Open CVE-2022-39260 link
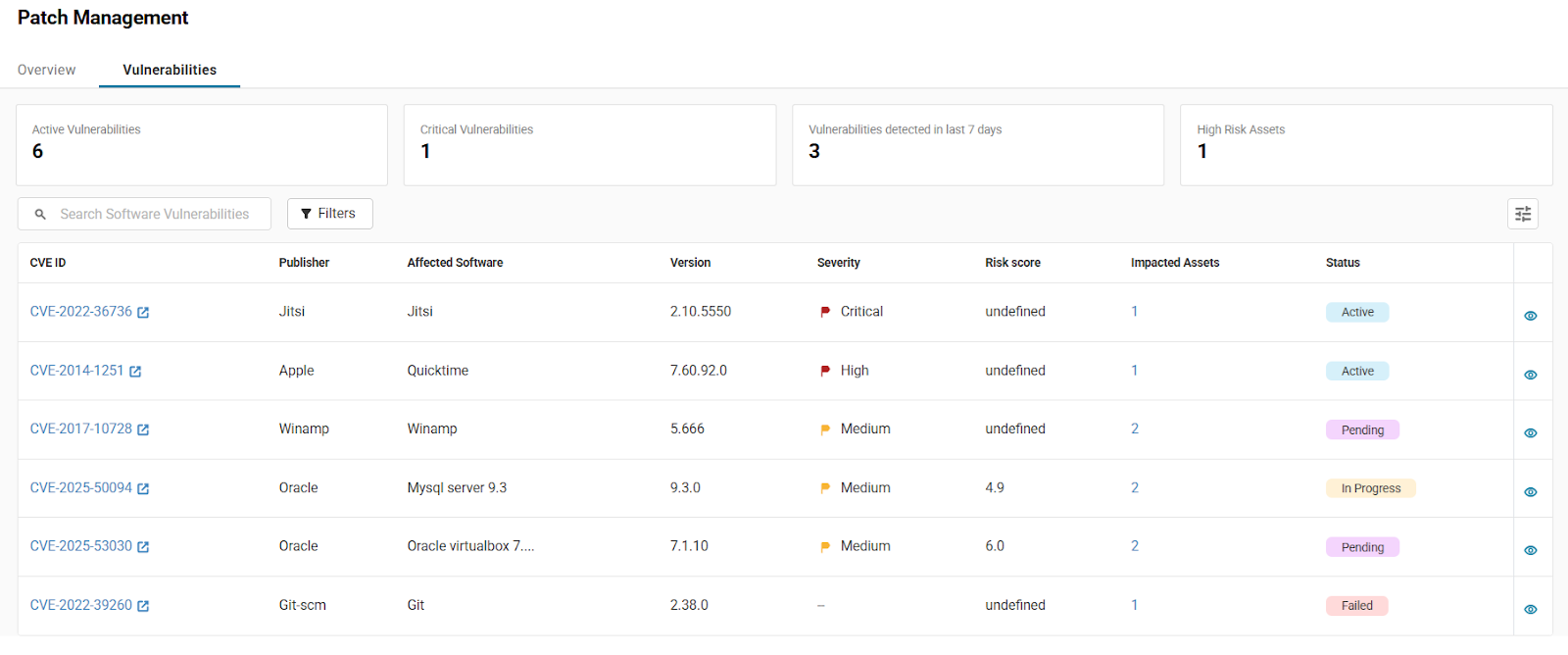The image size is (1568, 655). [x=80, y=605]
